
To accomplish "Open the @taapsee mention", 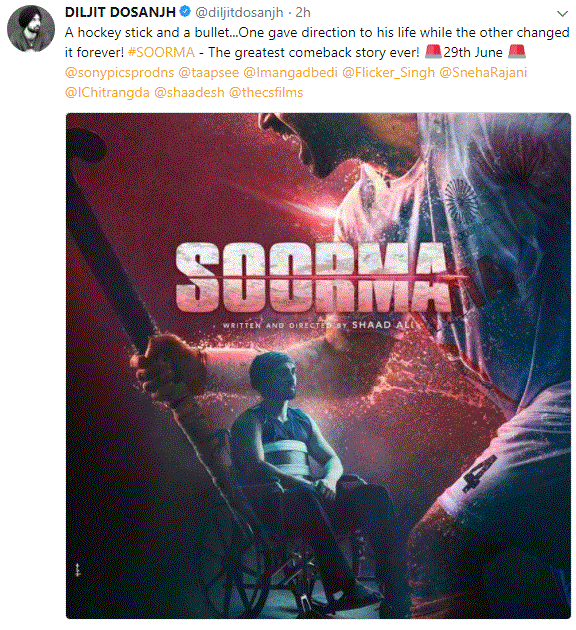I will tap(208, 73).
